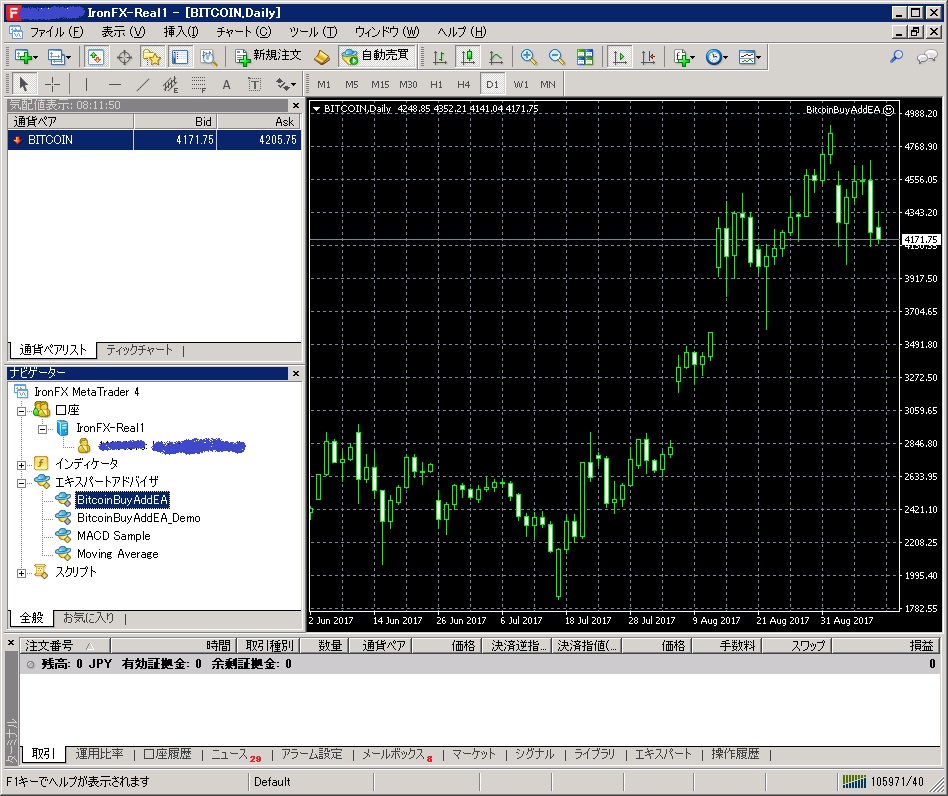Switch to H4 timeframe
The height and width of the screenshot is (796, 948).
click(463, 85)
